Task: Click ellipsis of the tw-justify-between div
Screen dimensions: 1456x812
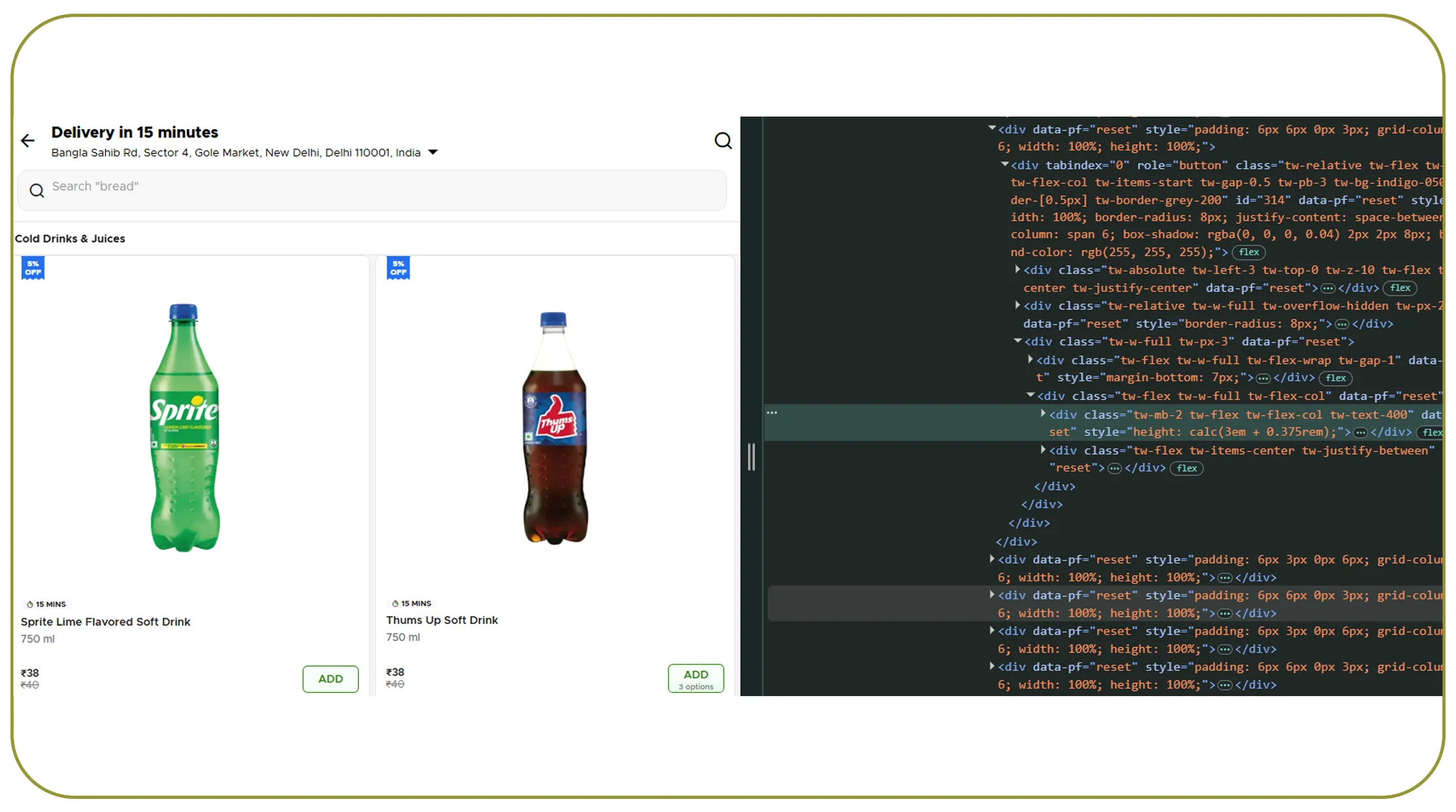Action: click(1114, 468)
